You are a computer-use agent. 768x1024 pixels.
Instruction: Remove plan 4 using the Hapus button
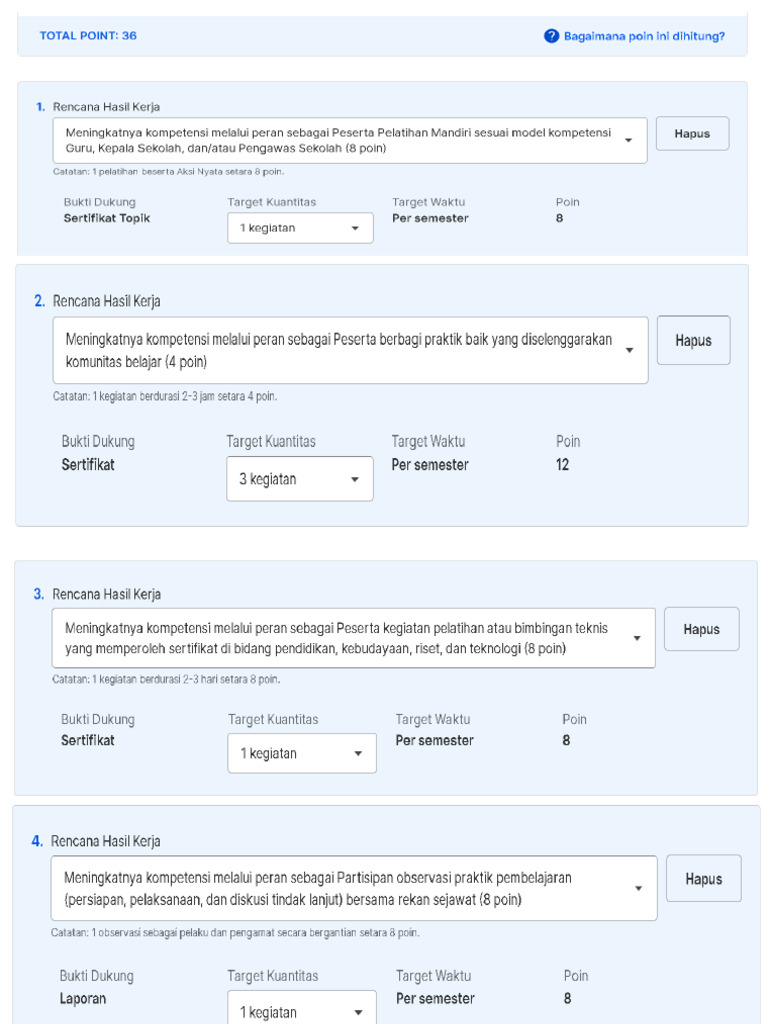pyautogui.click(x=703, y=879)
